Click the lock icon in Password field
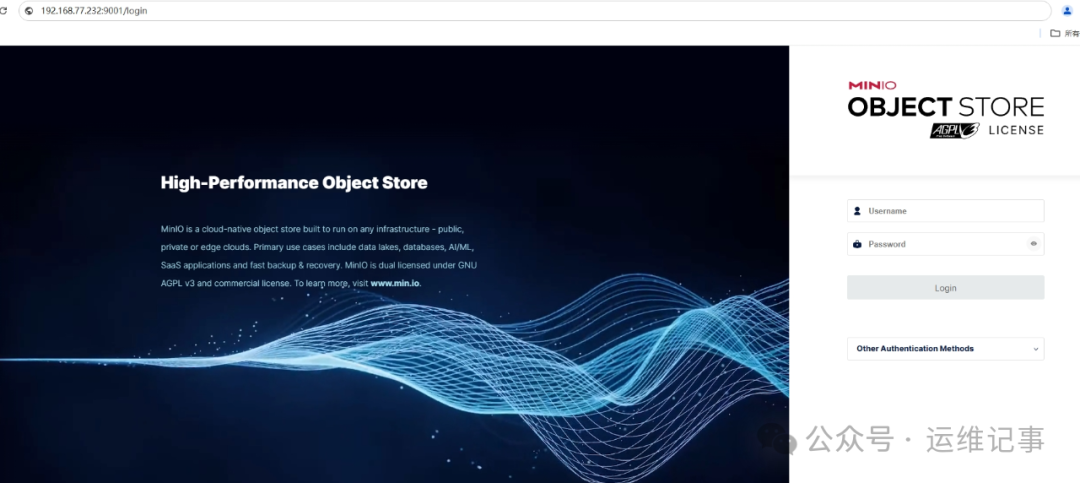Viewport: 1080px width, 483px height. click(857, 244)
